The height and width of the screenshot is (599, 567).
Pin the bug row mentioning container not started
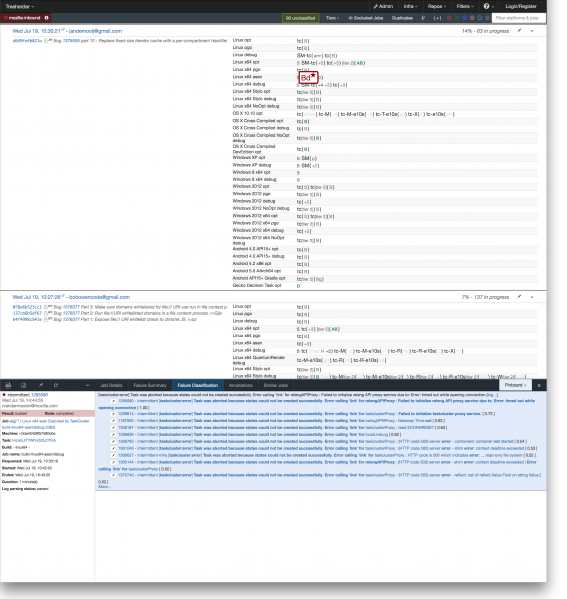tap(113, 441)
